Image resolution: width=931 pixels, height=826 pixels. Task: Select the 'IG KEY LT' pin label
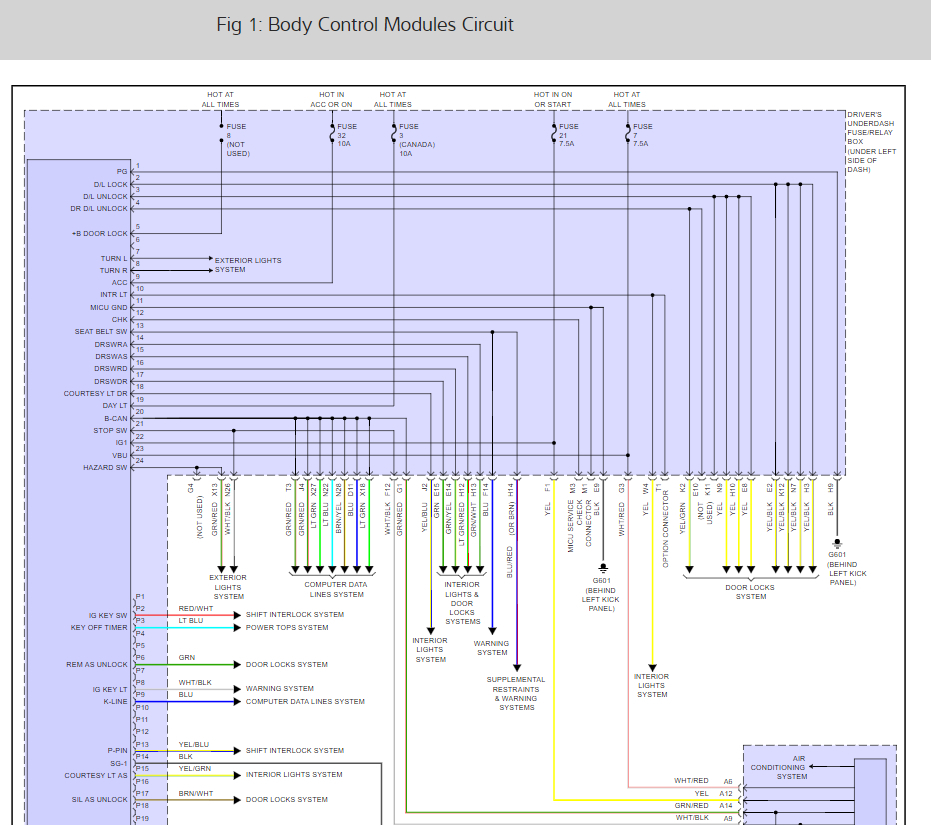pos(110,689)
